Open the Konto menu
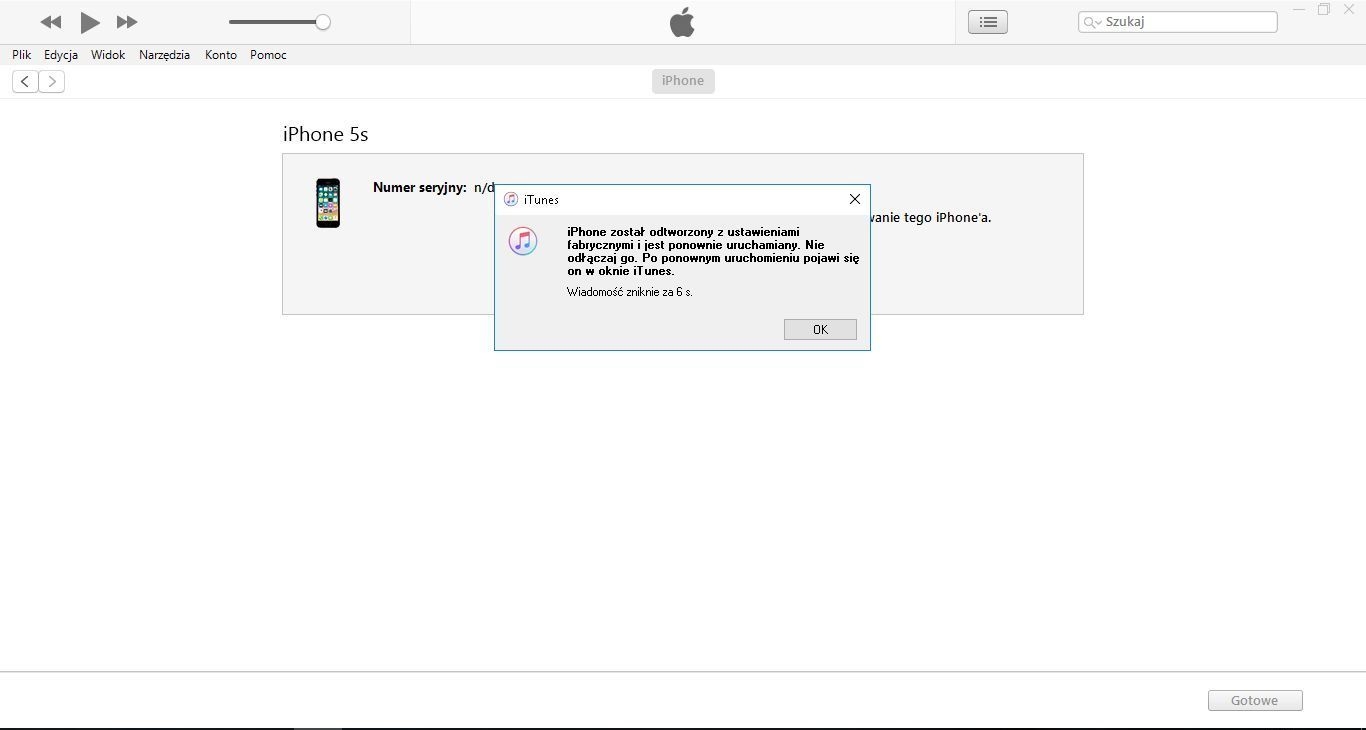 [221, 55]
